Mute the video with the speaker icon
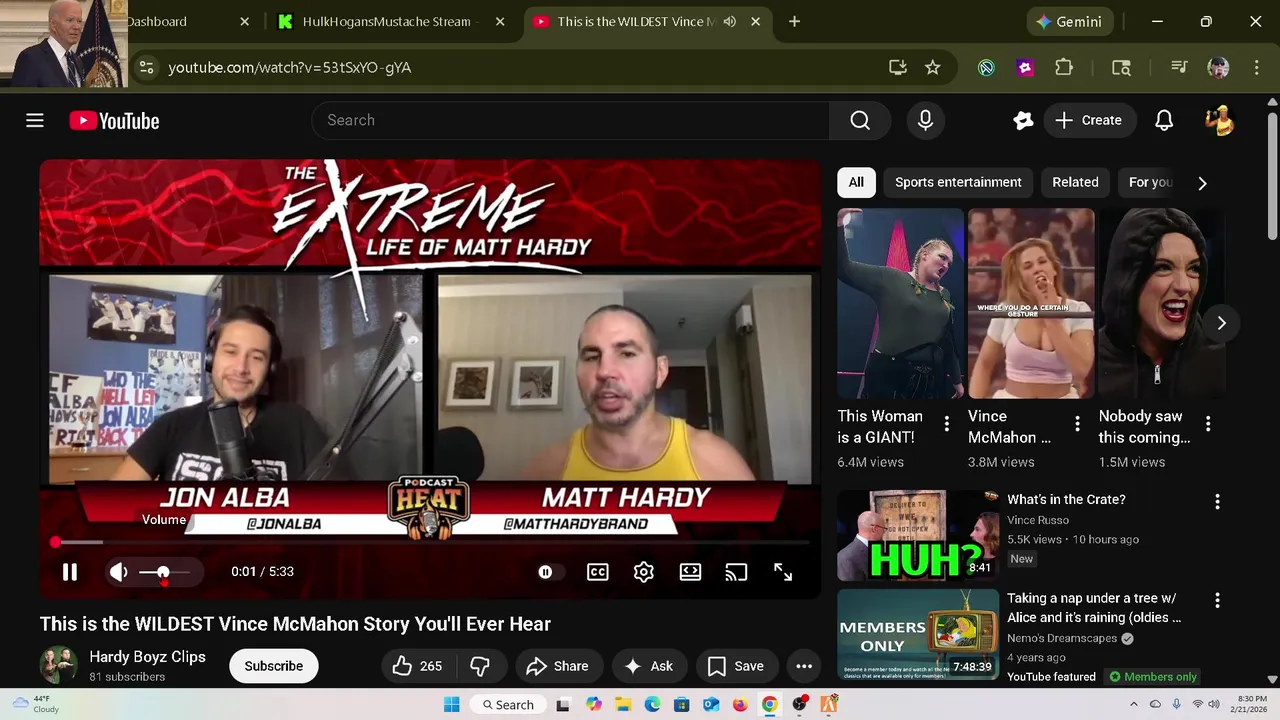1280x720 pixels. click(x=119, y=572)
